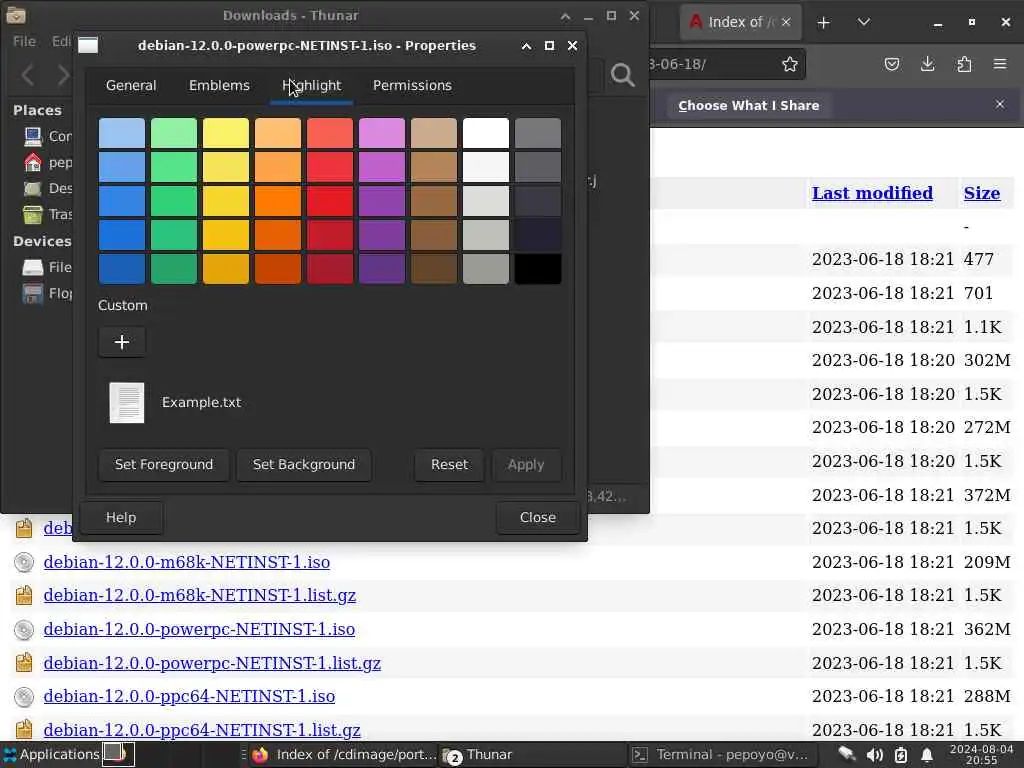Apply the highlight changes
Image resolution: width=1024 pixels, height=768 pixels.
point(526,464)
